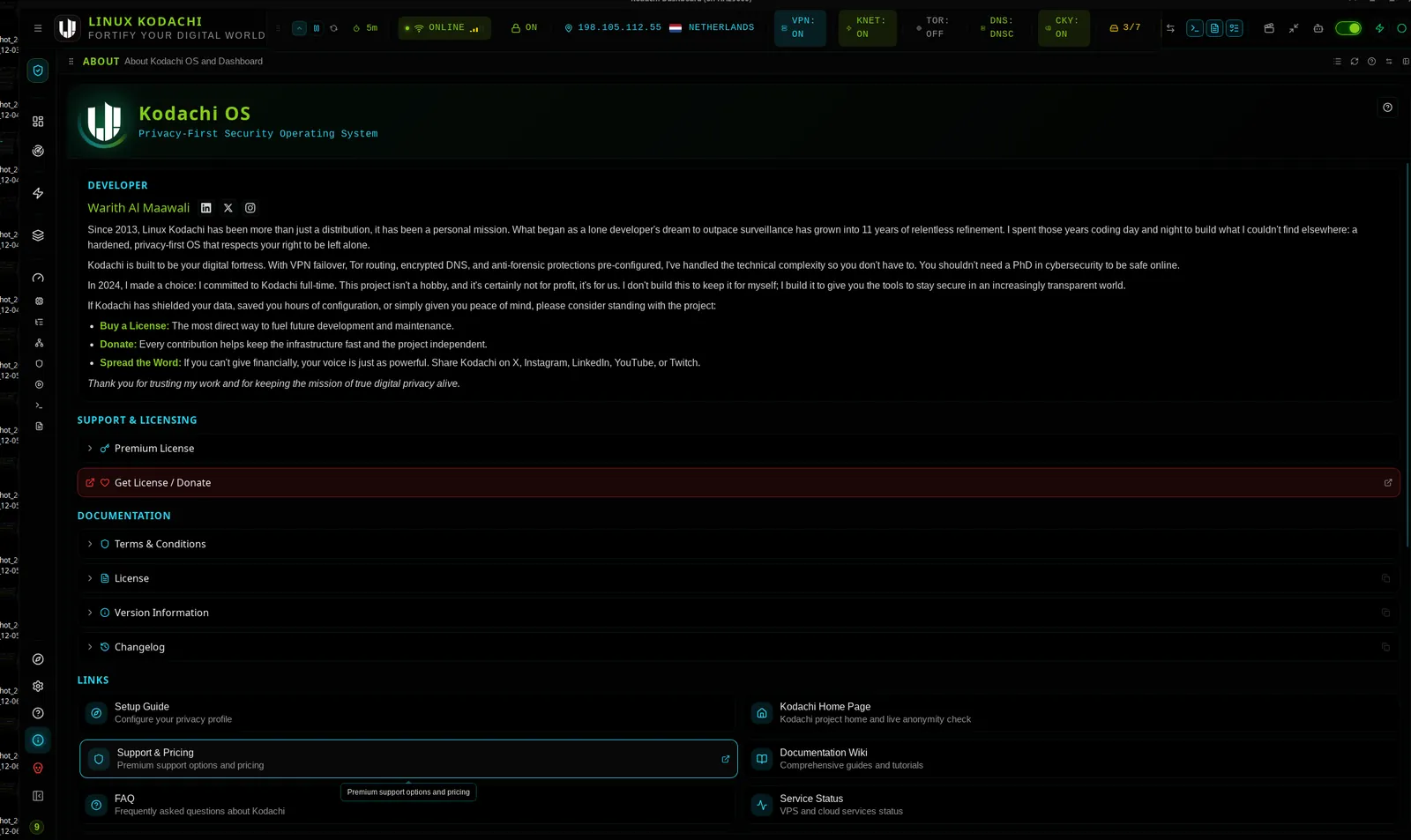This screenshot has width=1411, height=840.
Task: Open the document icon in top toolbar
Action: (1214, 28)
